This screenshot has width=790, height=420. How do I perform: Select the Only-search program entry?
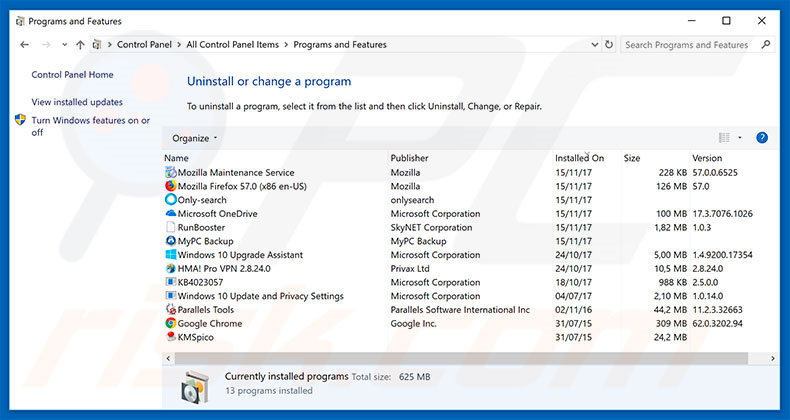pos(202,200)
